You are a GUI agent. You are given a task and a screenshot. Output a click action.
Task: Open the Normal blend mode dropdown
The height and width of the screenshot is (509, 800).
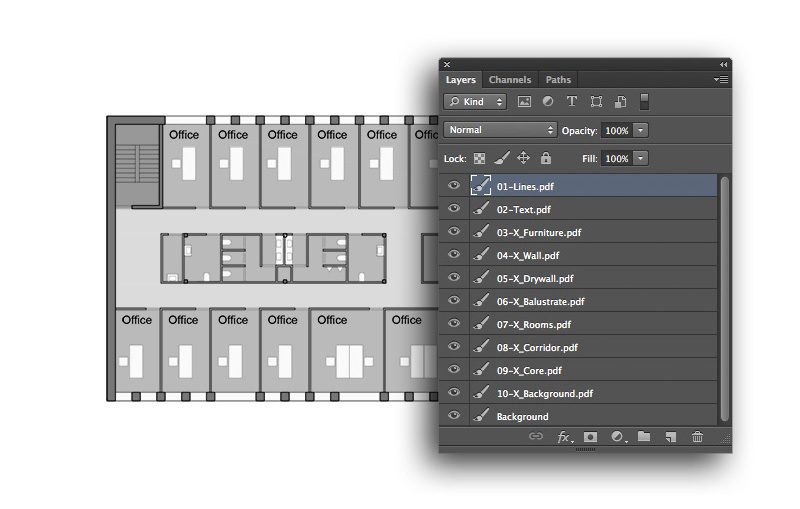tap(502, 130)
